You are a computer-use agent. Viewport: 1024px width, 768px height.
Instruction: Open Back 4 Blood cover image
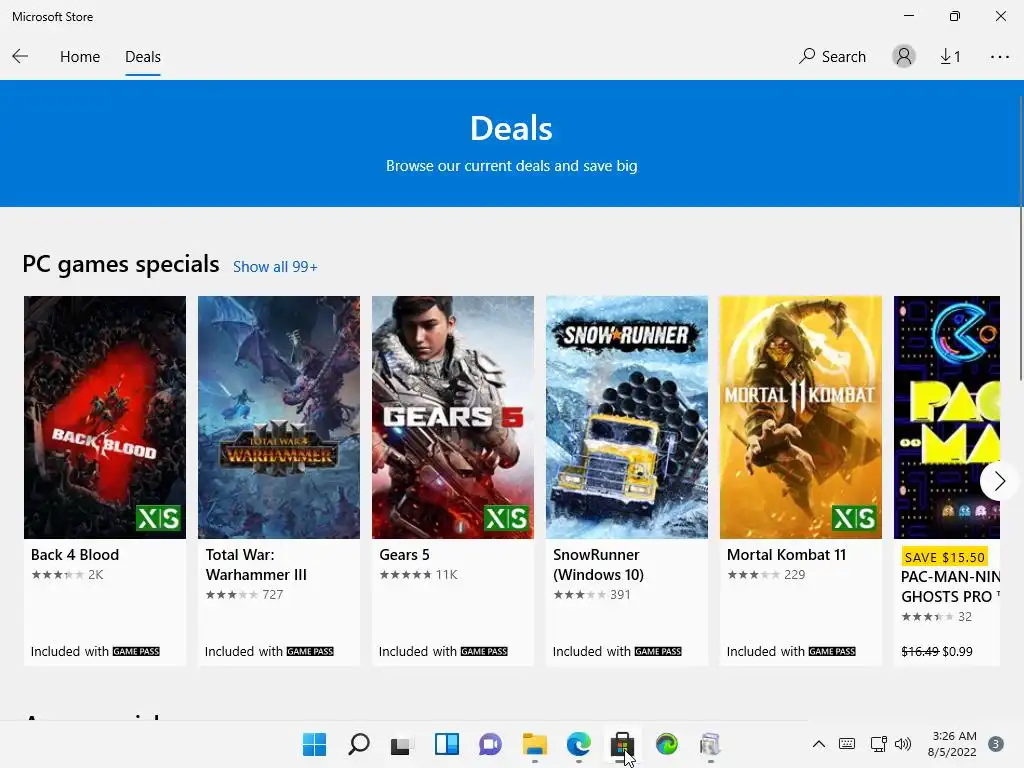coord(104,417)
